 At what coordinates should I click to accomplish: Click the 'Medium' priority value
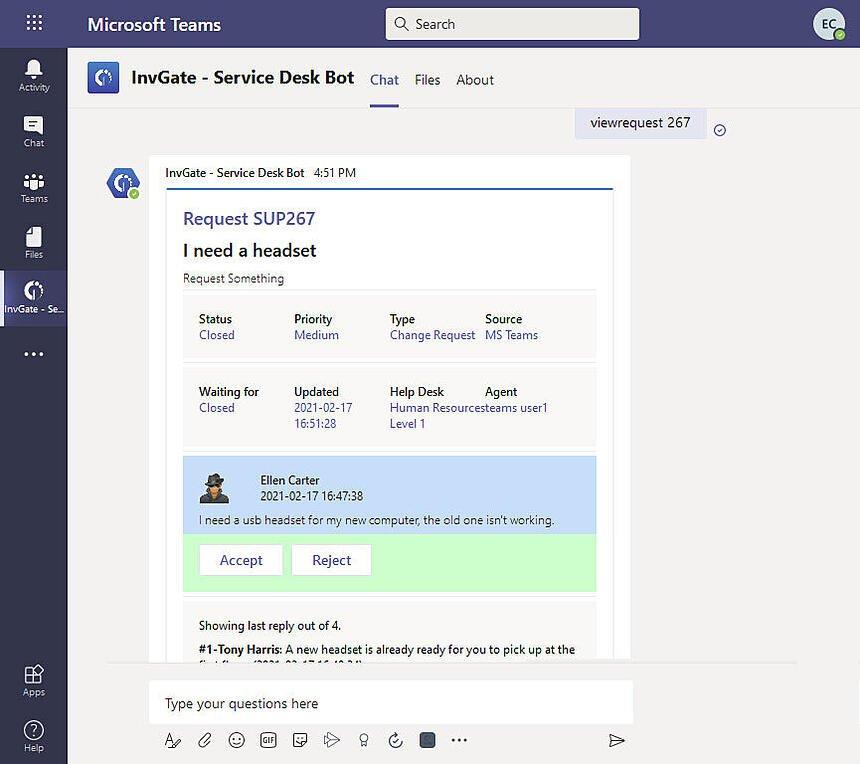(x=316, y=335)
